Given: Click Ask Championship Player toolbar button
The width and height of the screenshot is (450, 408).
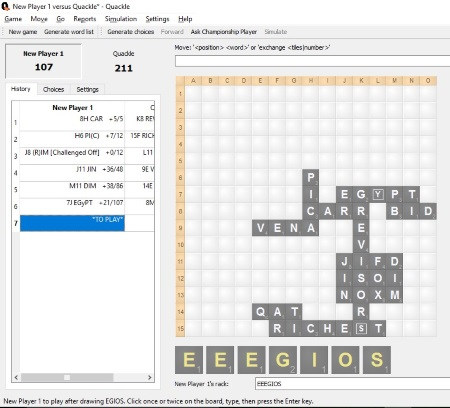Looking at the screenshot, I should click(224, 32).
